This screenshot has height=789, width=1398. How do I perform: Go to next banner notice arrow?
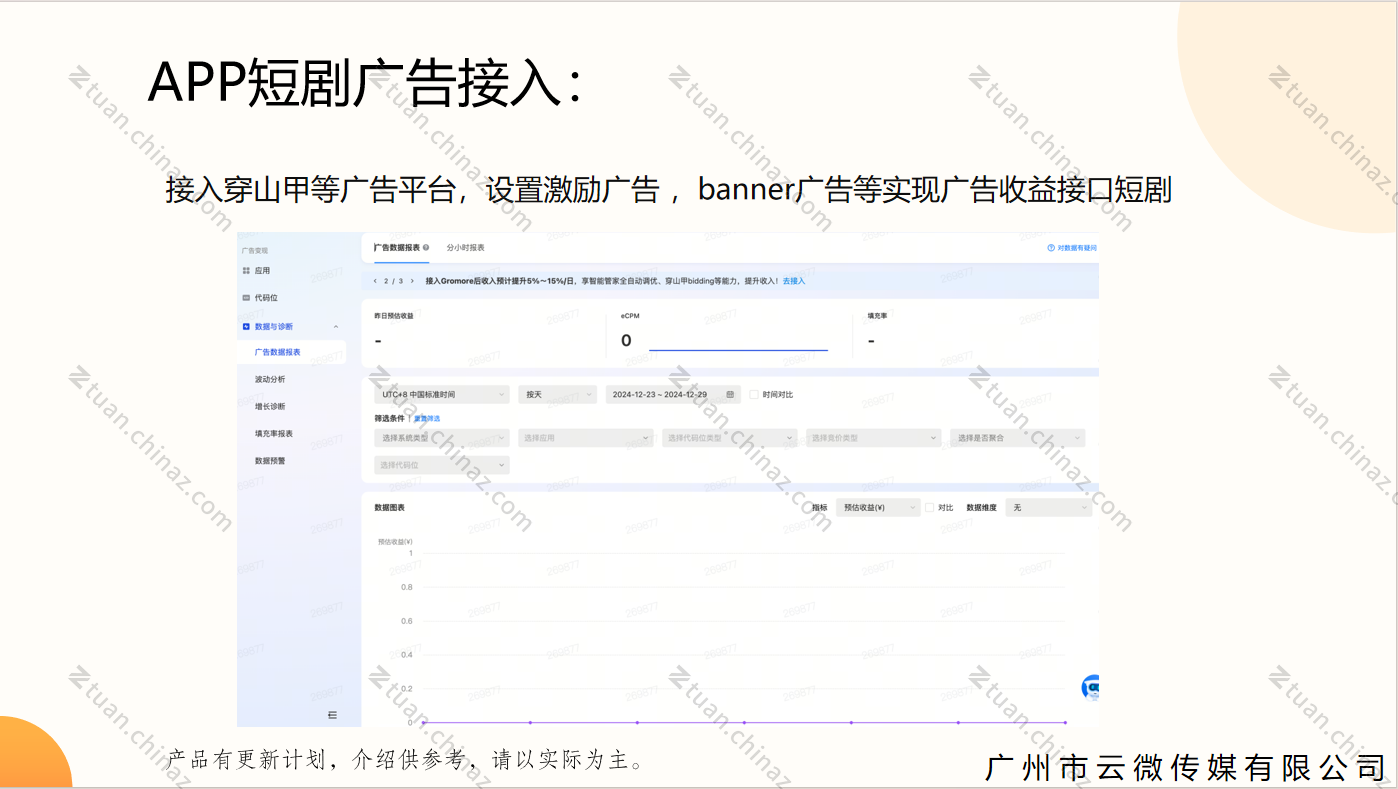412,281
